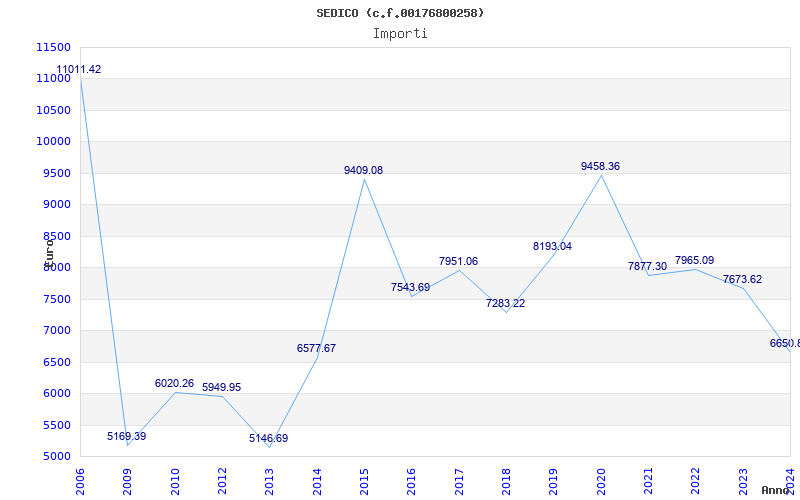Screen dimensions: 800x500
Task: Click the 6020.26 value label
Action: click(x=174, y=383)
